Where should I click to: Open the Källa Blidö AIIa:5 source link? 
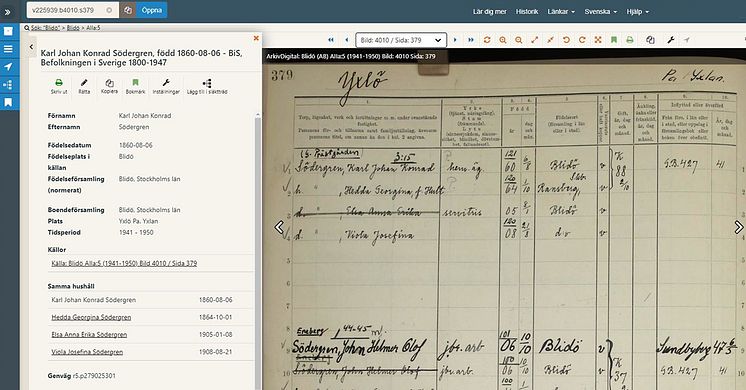(124, 263)
